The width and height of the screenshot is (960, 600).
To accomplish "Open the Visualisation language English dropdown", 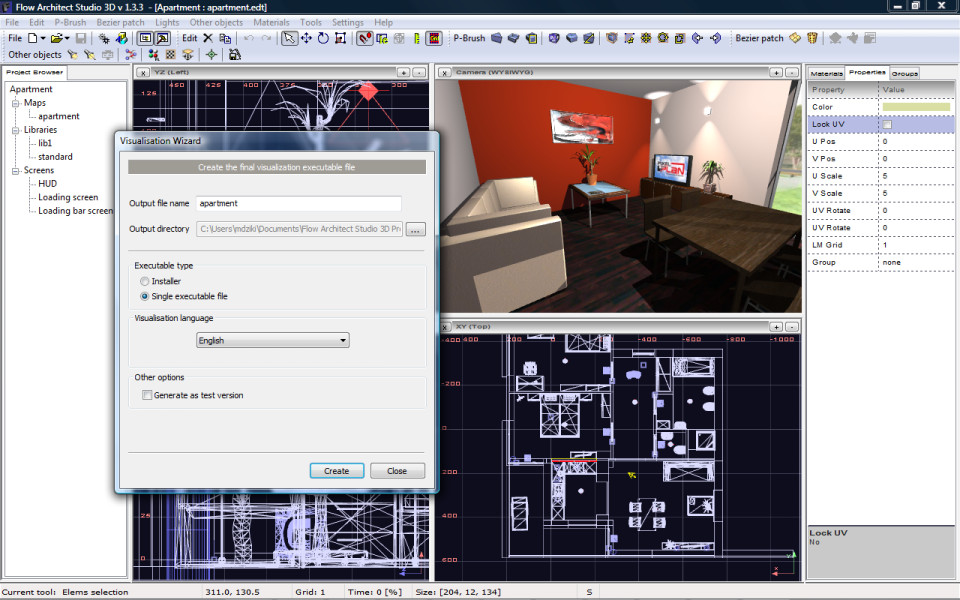I will point(273,340).
